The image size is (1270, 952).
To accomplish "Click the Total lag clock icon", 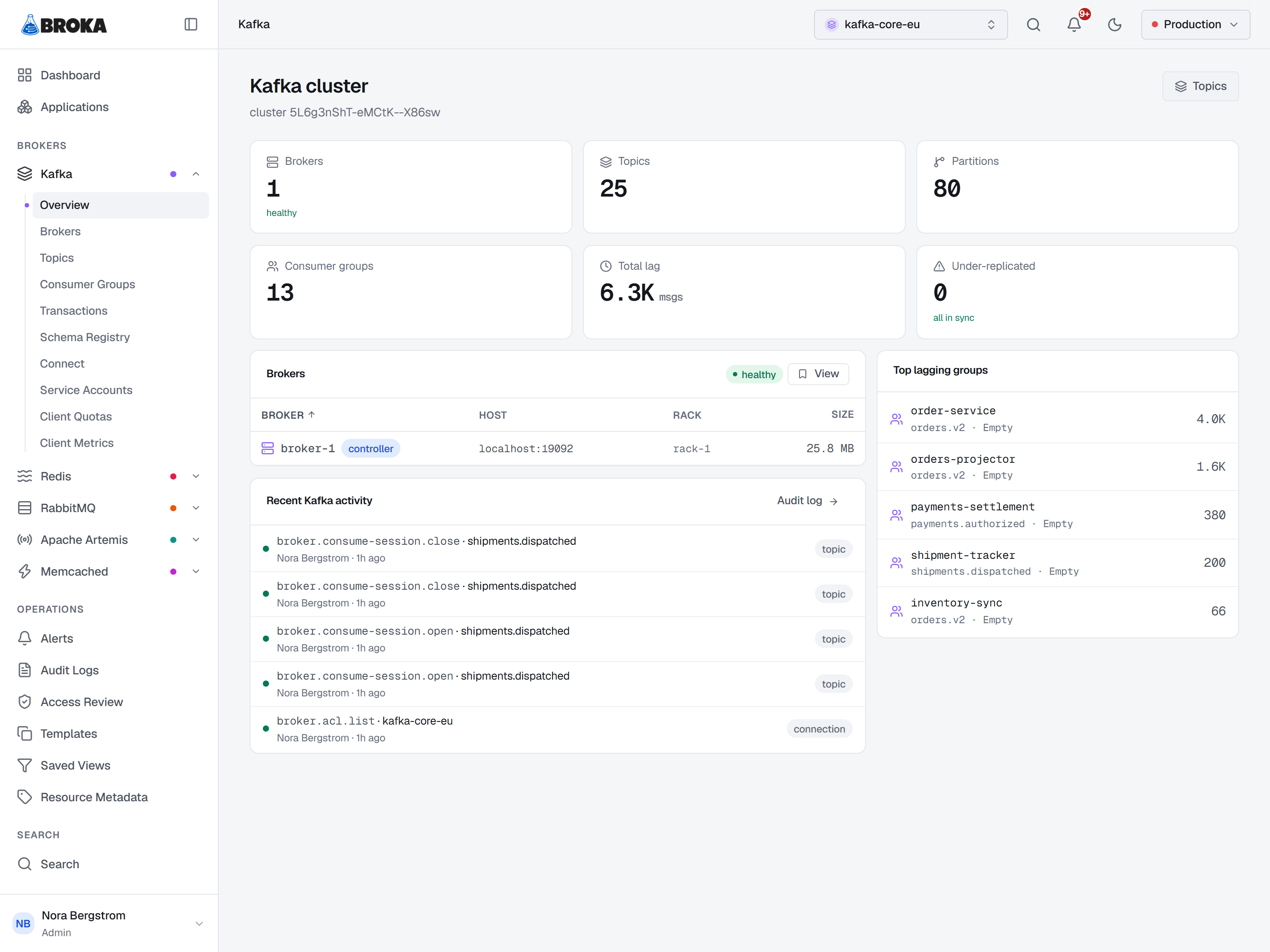I will coord(606,266).
